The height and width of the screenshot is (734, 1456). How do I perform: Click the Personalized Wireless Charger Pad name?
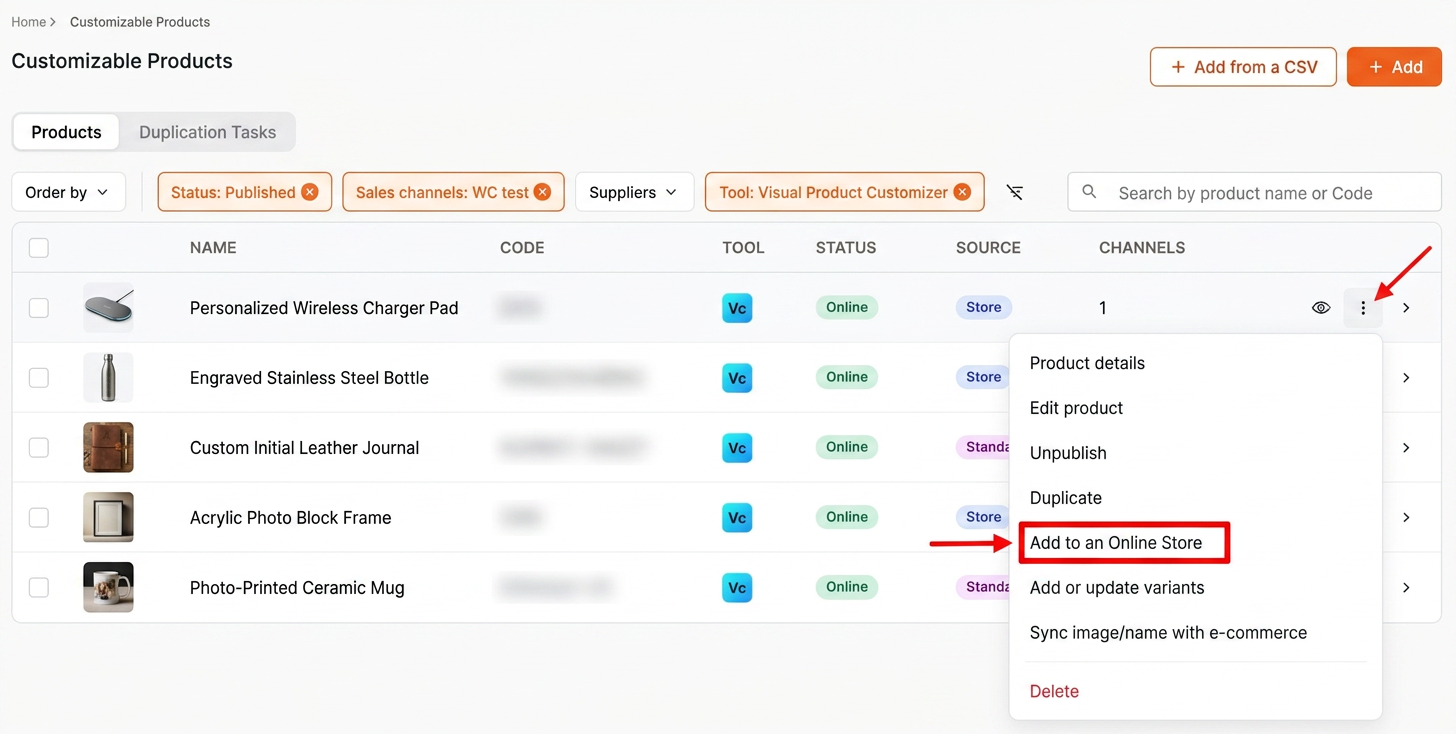324,308
